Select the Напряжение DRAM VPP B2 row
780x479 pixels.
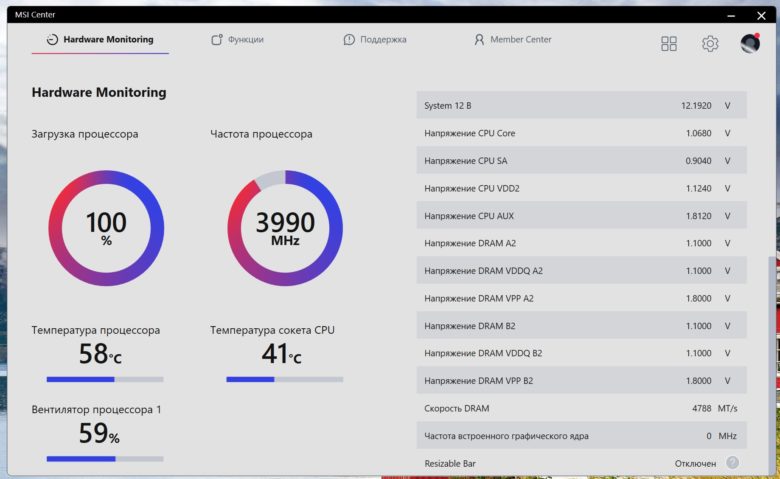pos(582,381)
